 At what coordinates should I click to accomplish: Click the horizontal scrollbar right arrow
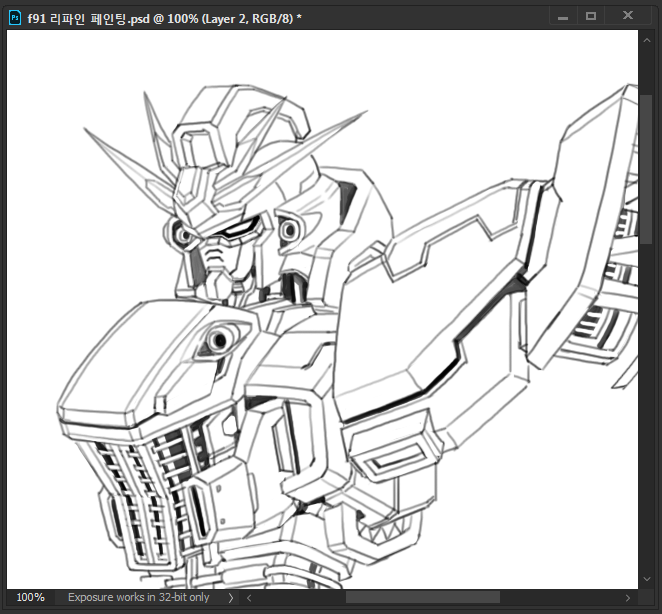point(628,598)
